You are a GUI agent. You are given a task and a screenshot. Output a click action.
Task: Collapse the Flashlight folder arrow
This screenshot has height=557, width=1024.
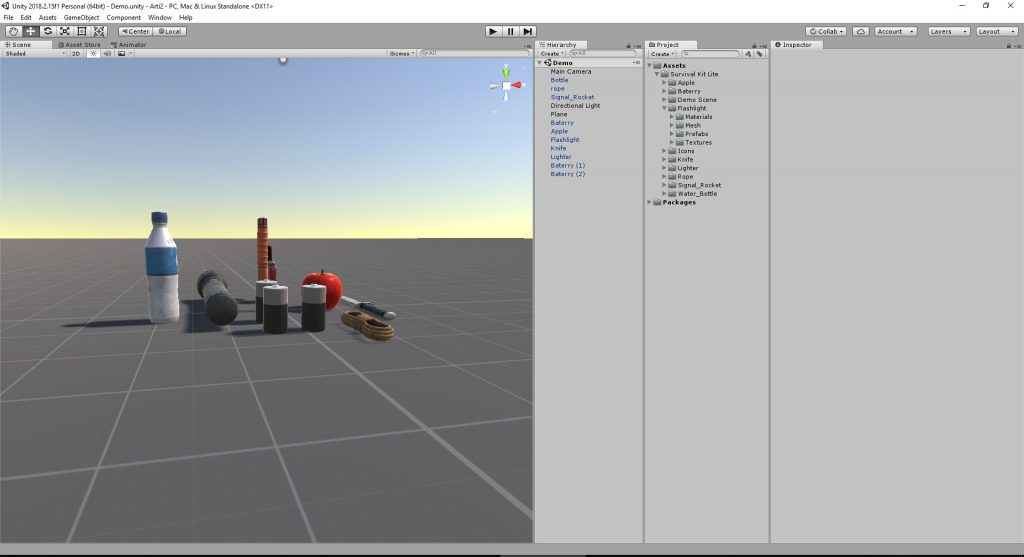click(664, 108)
